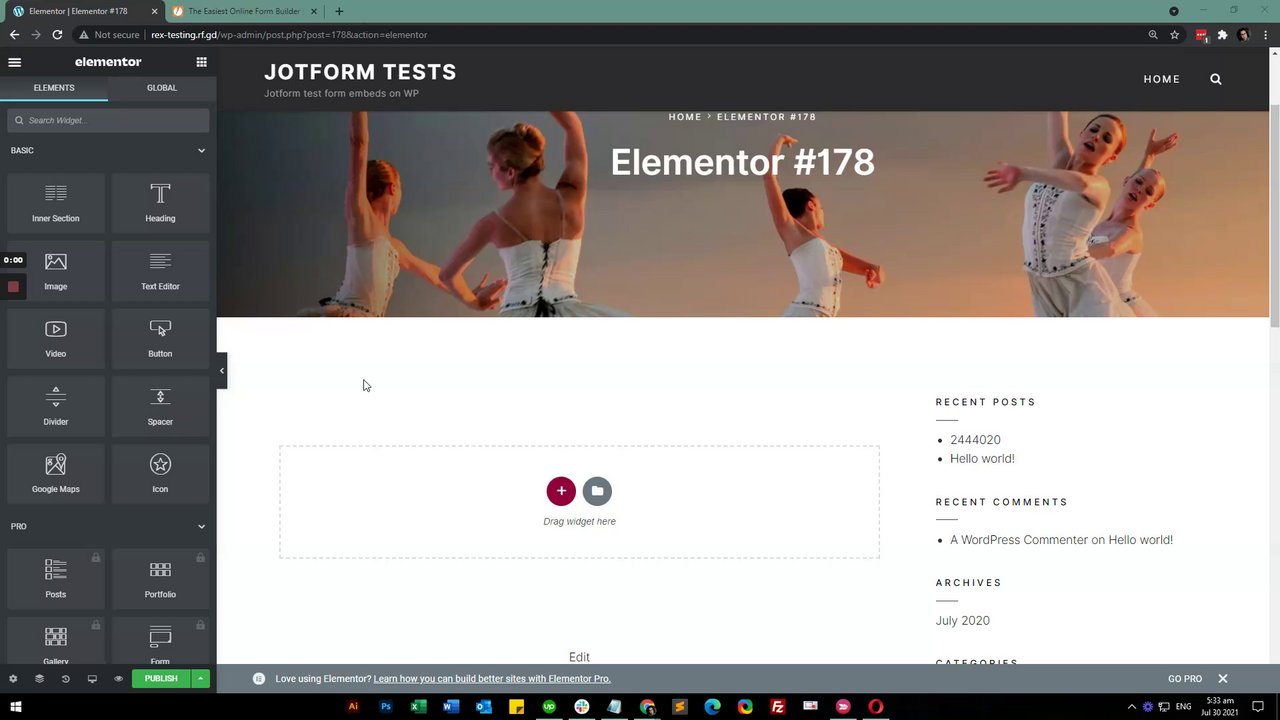Open the Hello world! recent post link
Screen dimensions: 1280x720
(982, 459)
